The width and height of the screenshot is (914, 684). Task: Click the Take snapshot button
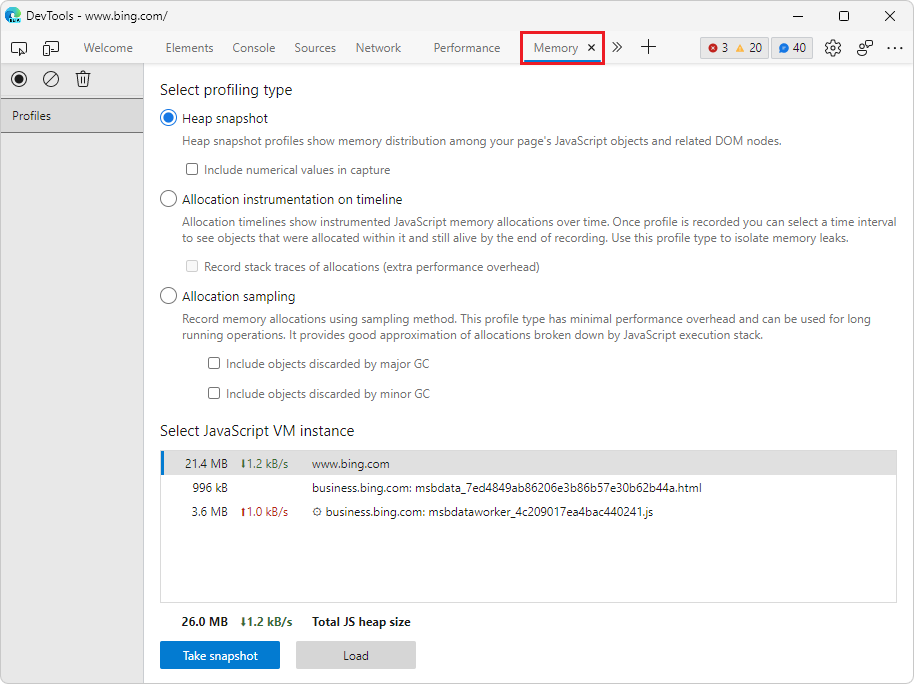[x=219, y=655]
